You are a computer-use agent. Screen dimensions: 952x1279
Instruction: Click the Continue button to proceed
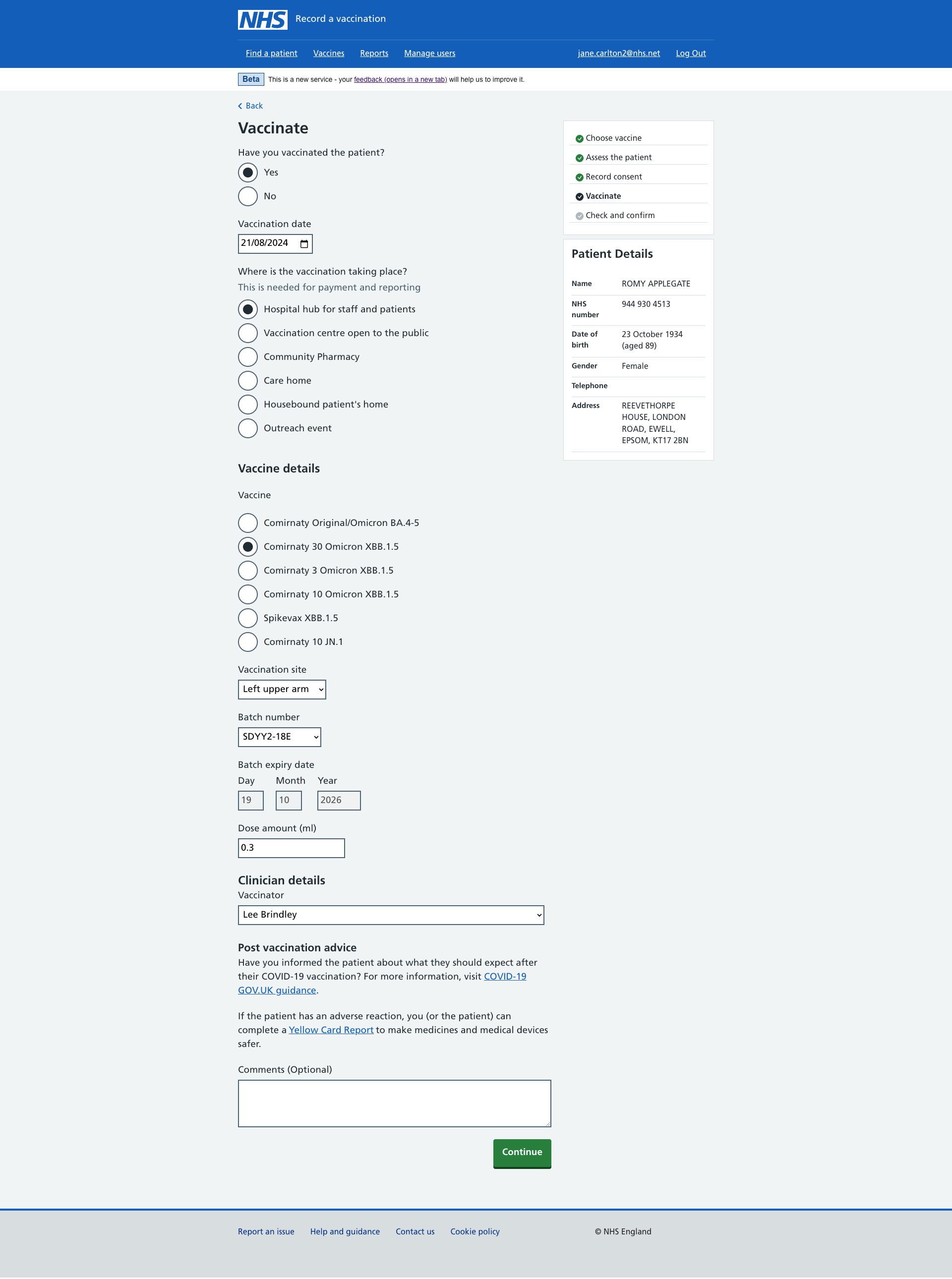[521, 1152]
